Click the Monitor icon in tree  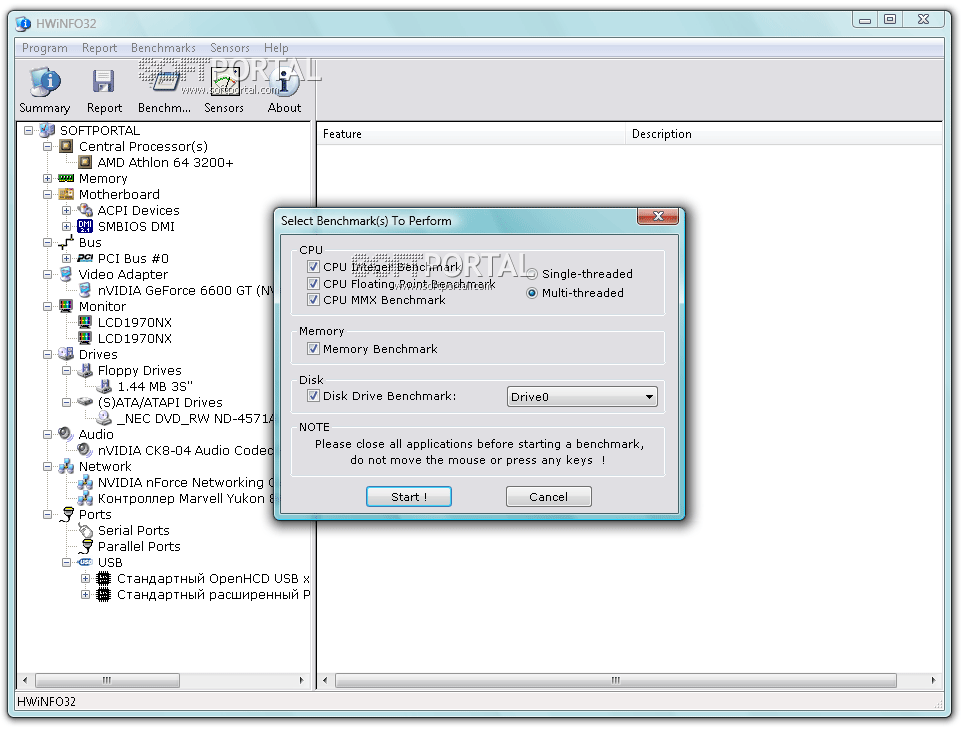pyautogui.click(x=66, y=306)
